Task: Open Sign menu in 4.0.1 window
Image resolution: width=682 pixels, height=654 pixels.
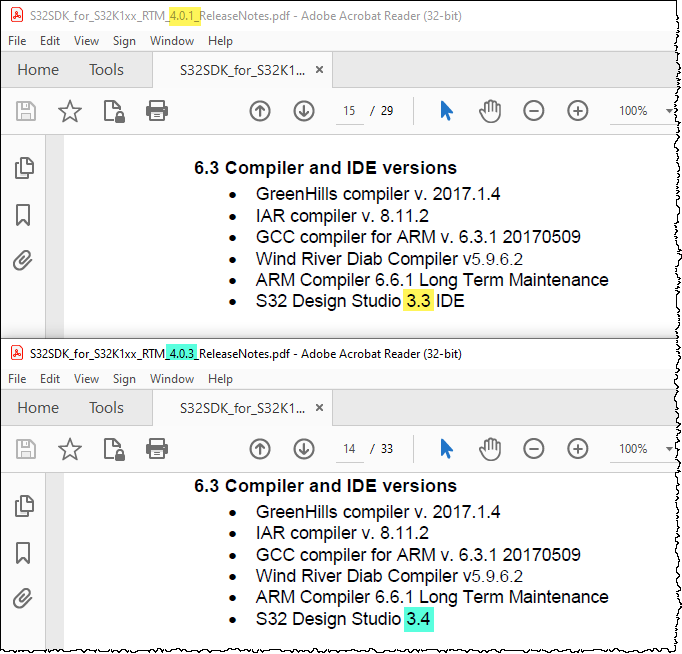Action: click(x=124, y=41)
